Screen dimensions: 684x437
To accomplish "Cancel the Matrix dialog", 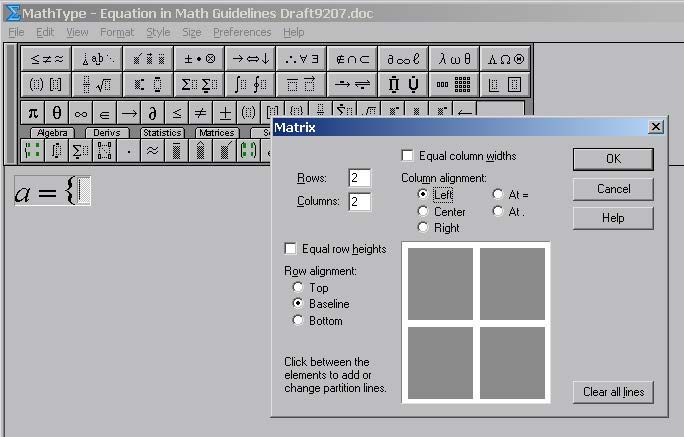I will 613,189.
